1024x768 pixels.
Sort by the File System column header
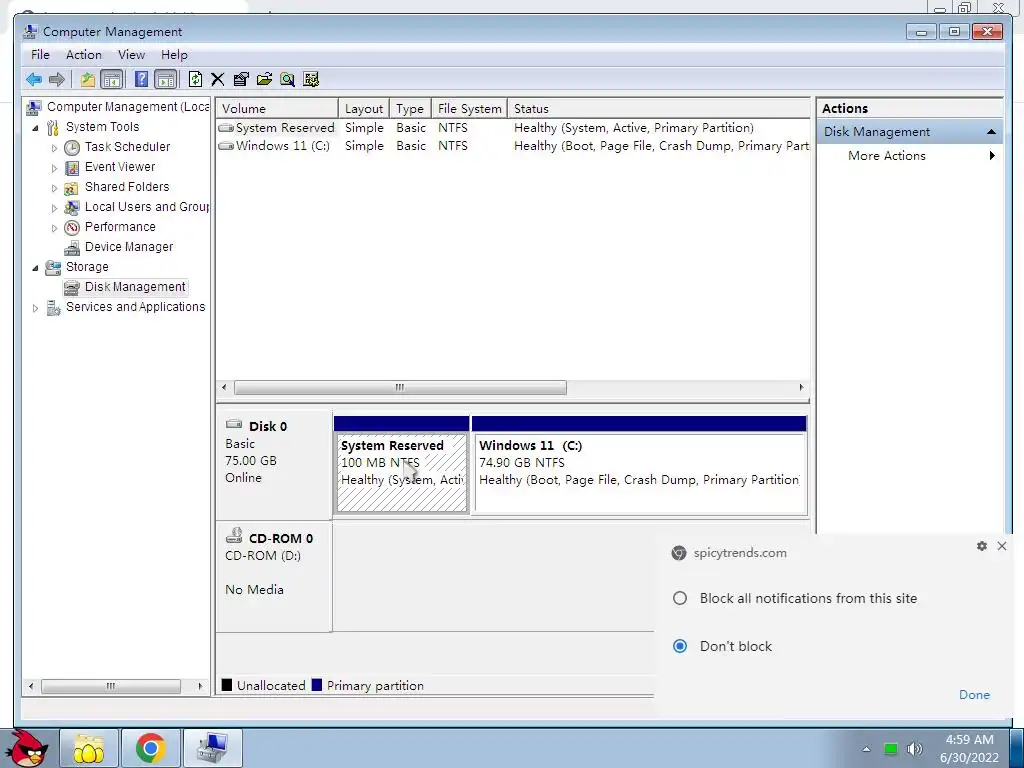point(470,108)
